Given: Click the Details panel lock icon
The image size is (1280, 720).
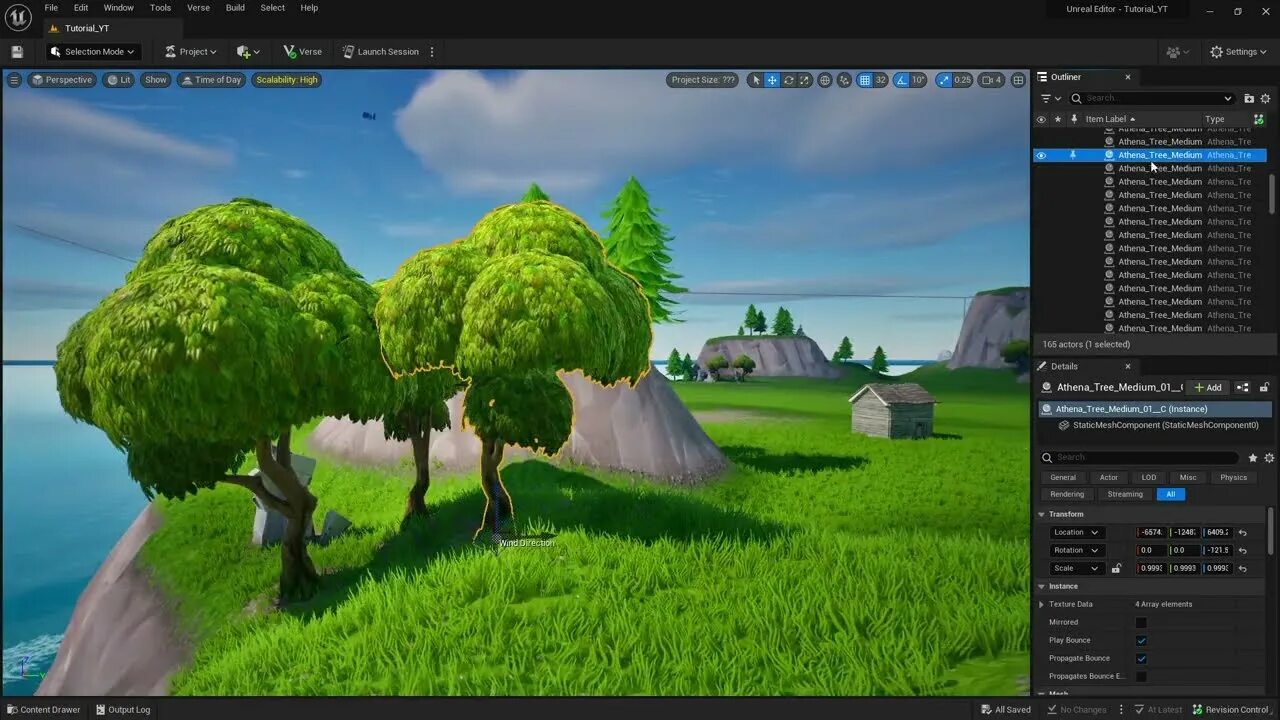Looking at the screenshot, I should pos(1264,387).
